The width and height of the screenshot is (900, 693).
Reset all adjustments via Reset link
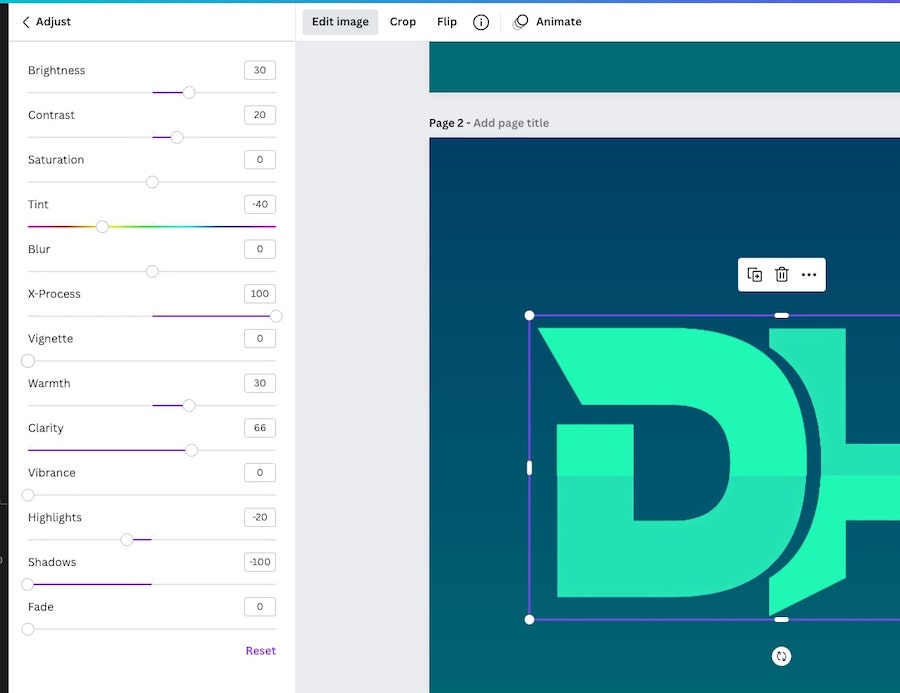point(260,651)
